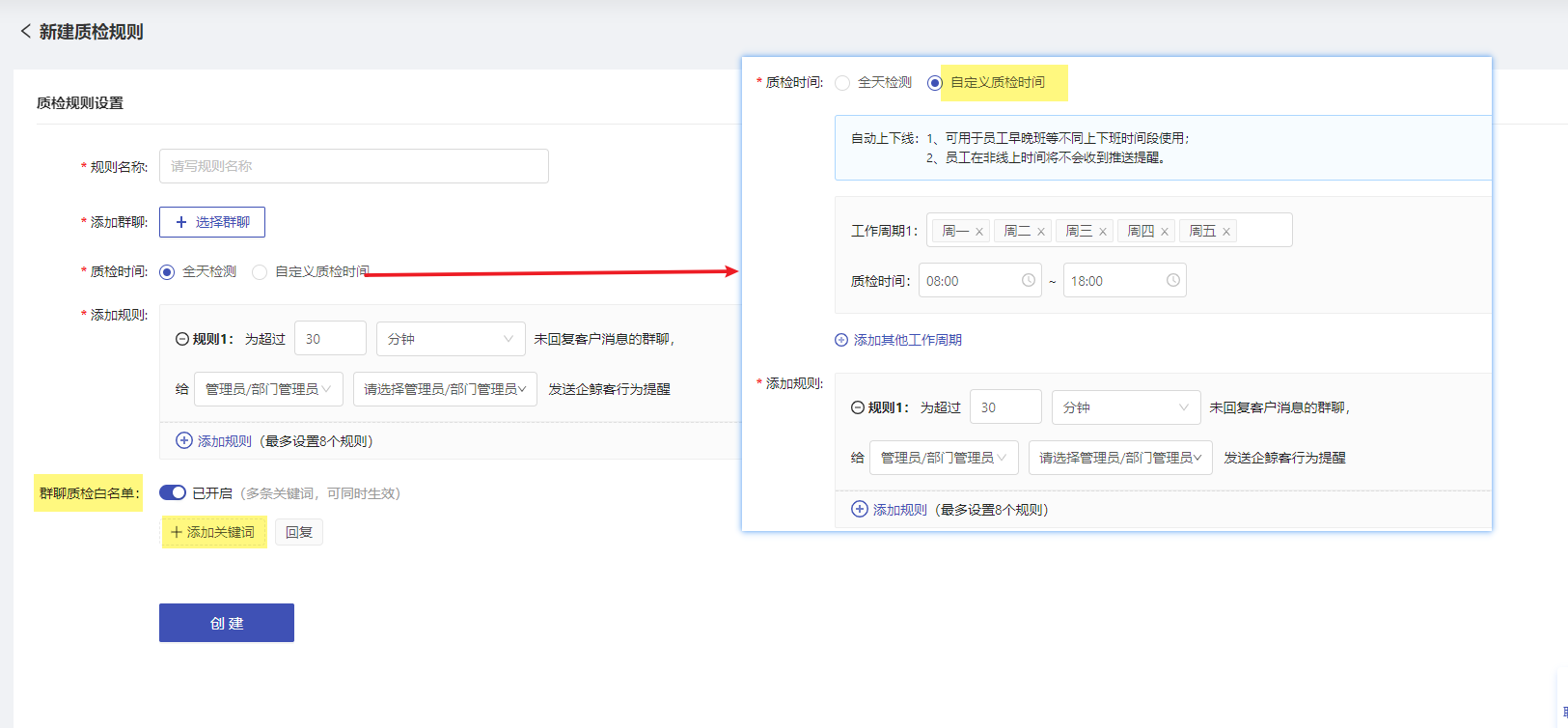
Task: Select 自定义质检时间 radio in left form
Action: pyautogui.click(x=260, y=272)
